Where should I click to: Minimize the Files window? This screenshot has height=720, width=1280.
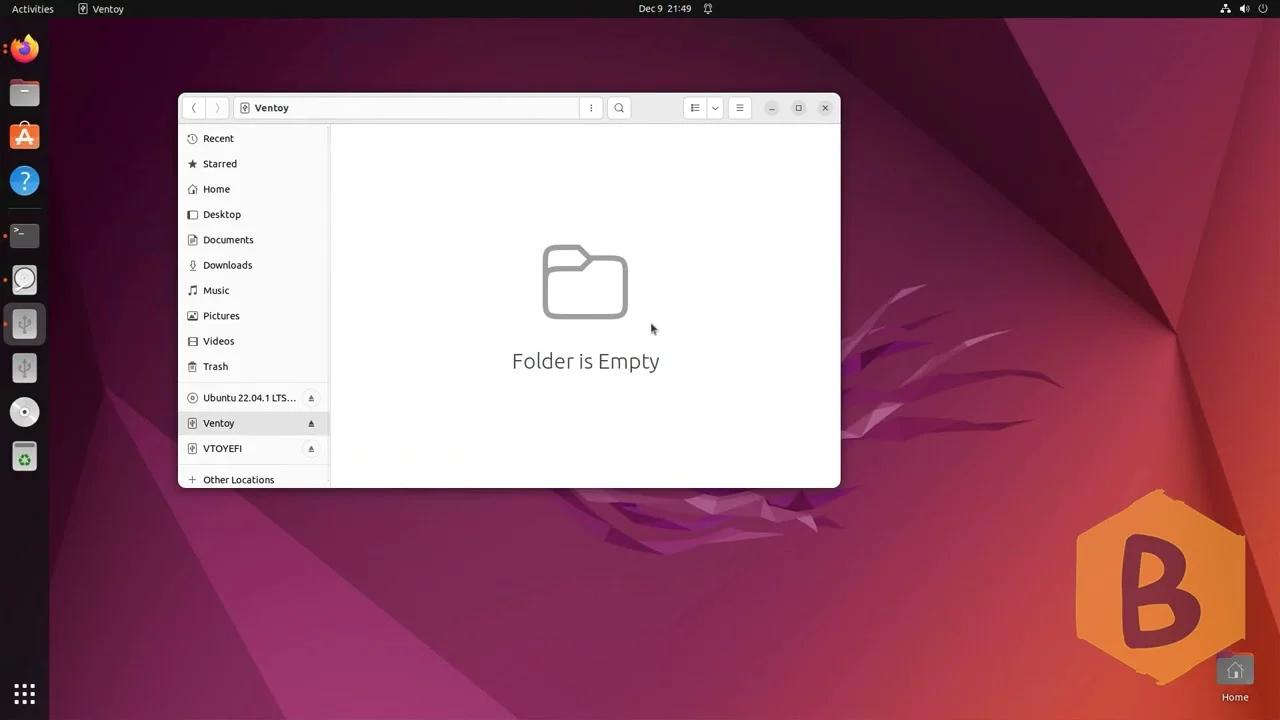(x=772, y=108)
